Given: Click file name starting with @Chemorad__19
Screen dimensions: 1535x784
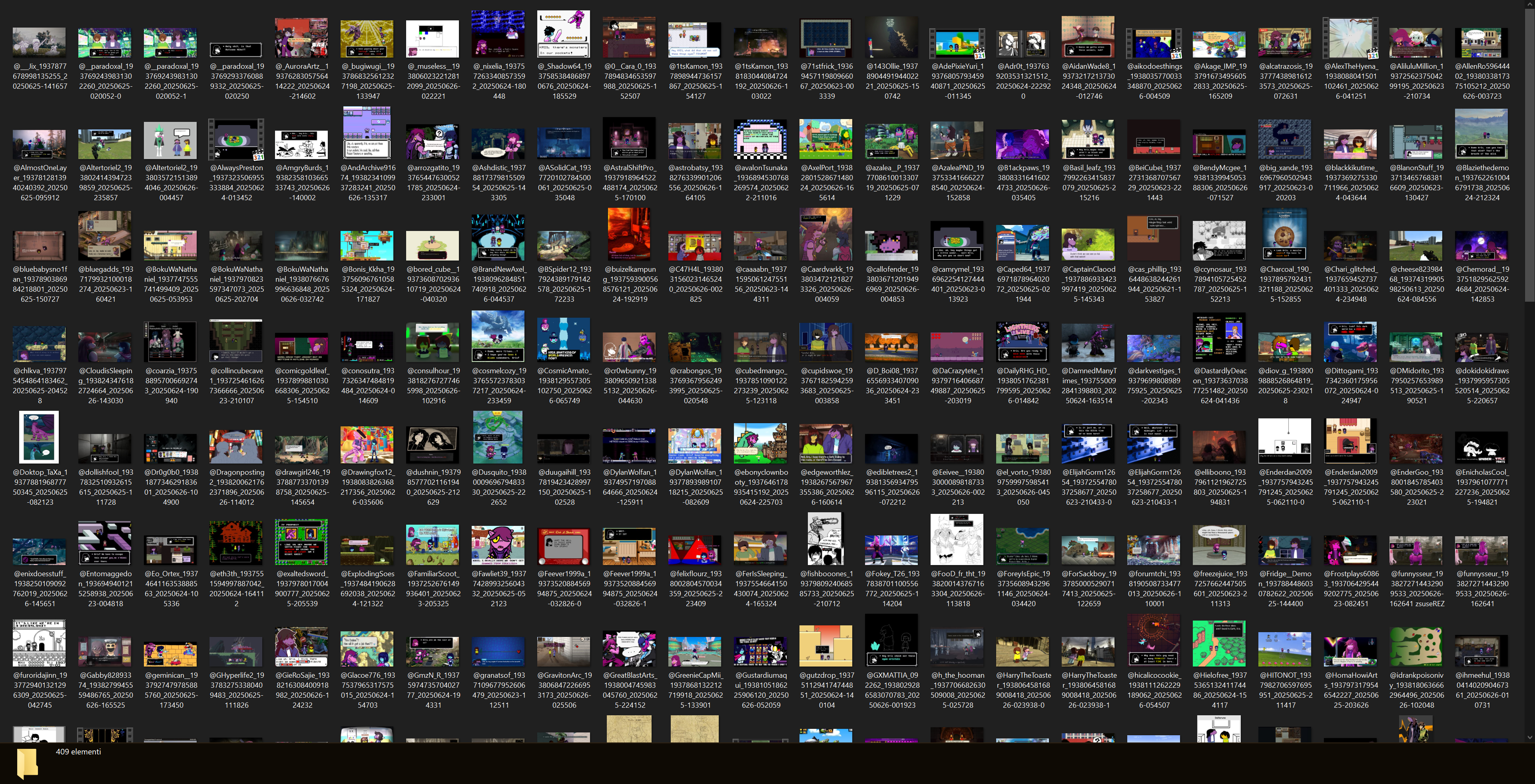Looking at the screenshot, I should point(1482,284).
